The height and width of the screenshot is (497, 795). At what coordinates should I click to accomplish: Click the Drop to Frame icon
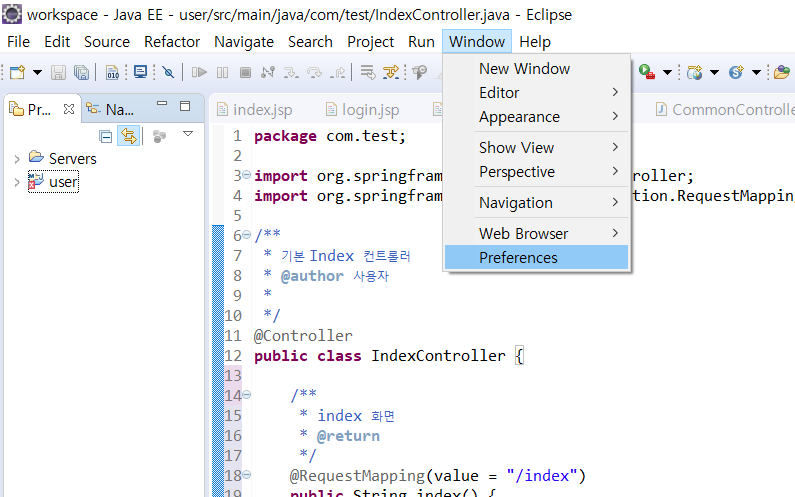coord(368,73)
